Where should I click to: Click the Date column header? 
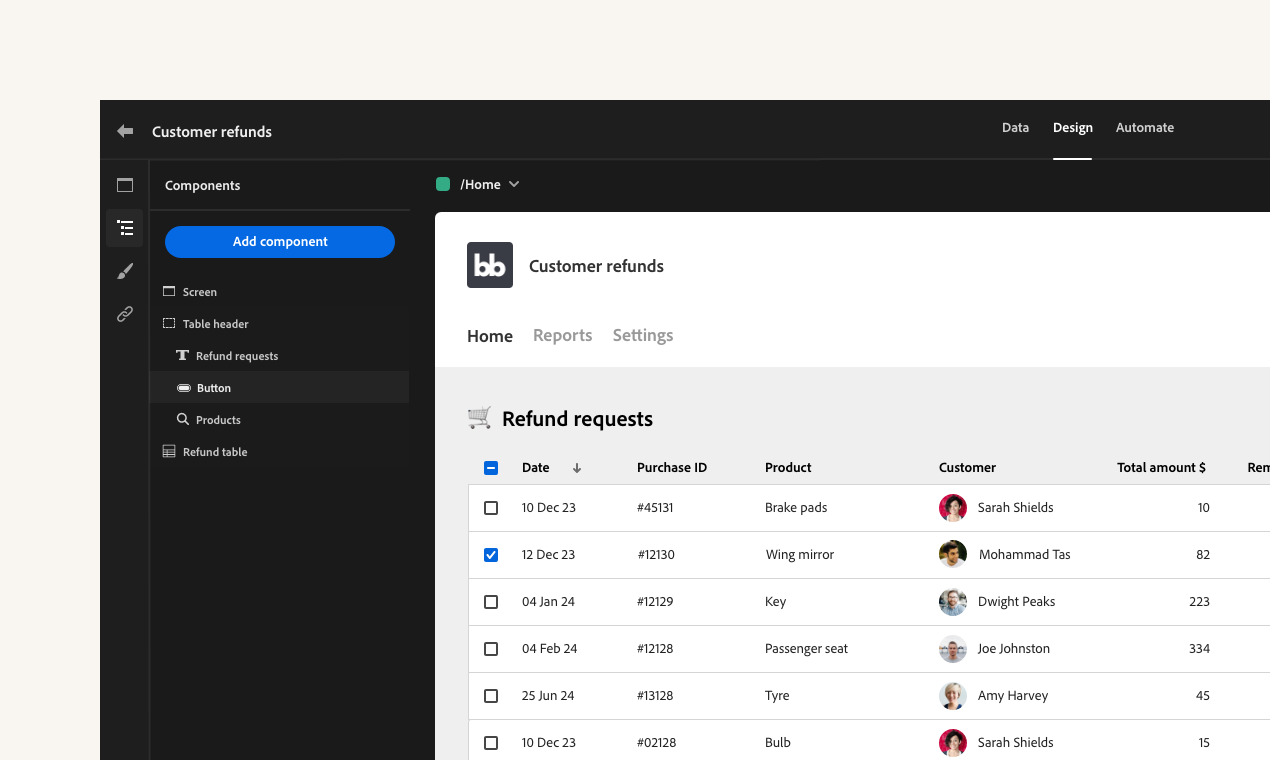(536, 468)
